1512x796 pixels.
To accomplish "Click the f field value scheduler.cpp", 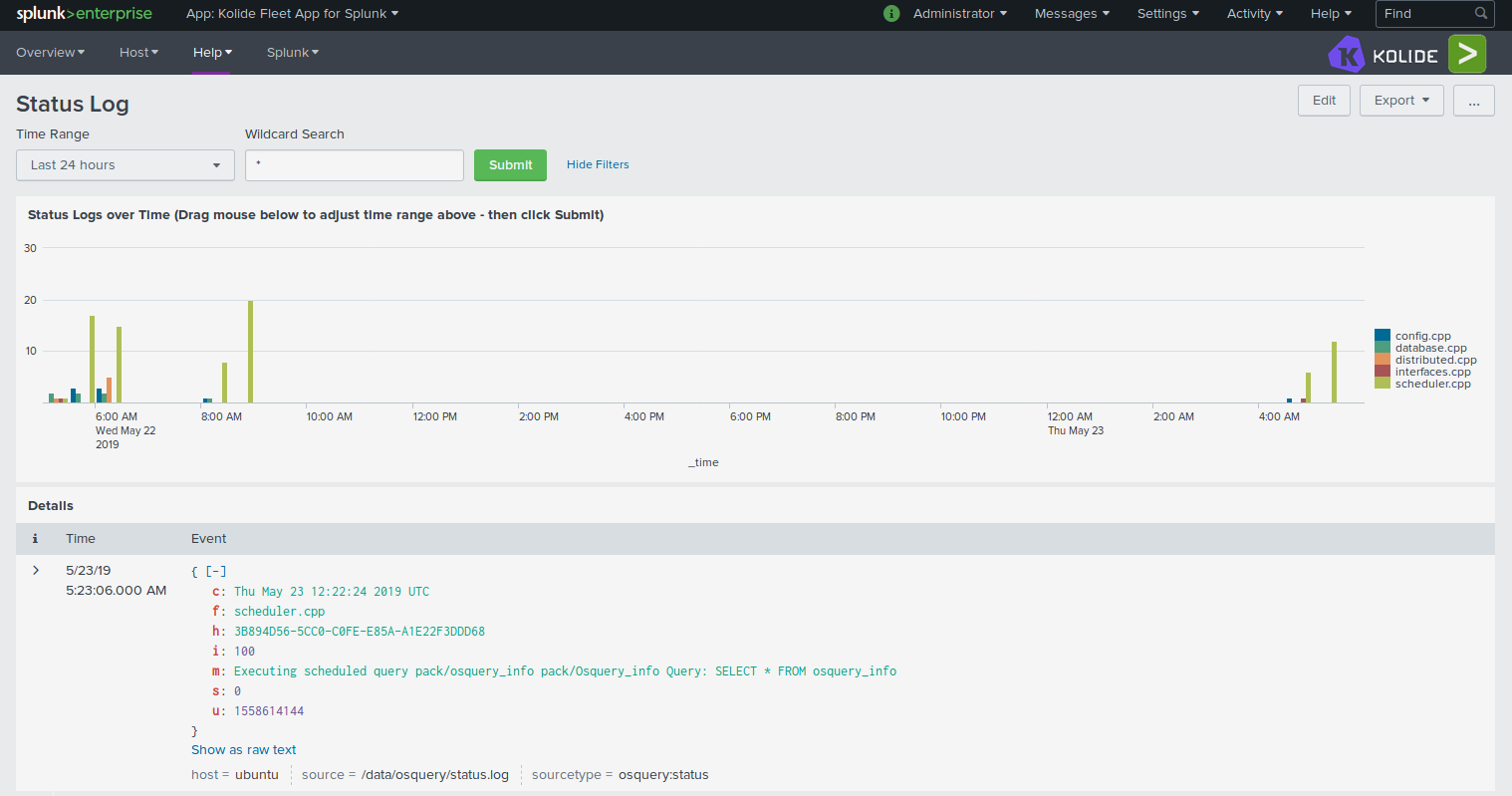I will pyautogui.click(x=280, y=612).
